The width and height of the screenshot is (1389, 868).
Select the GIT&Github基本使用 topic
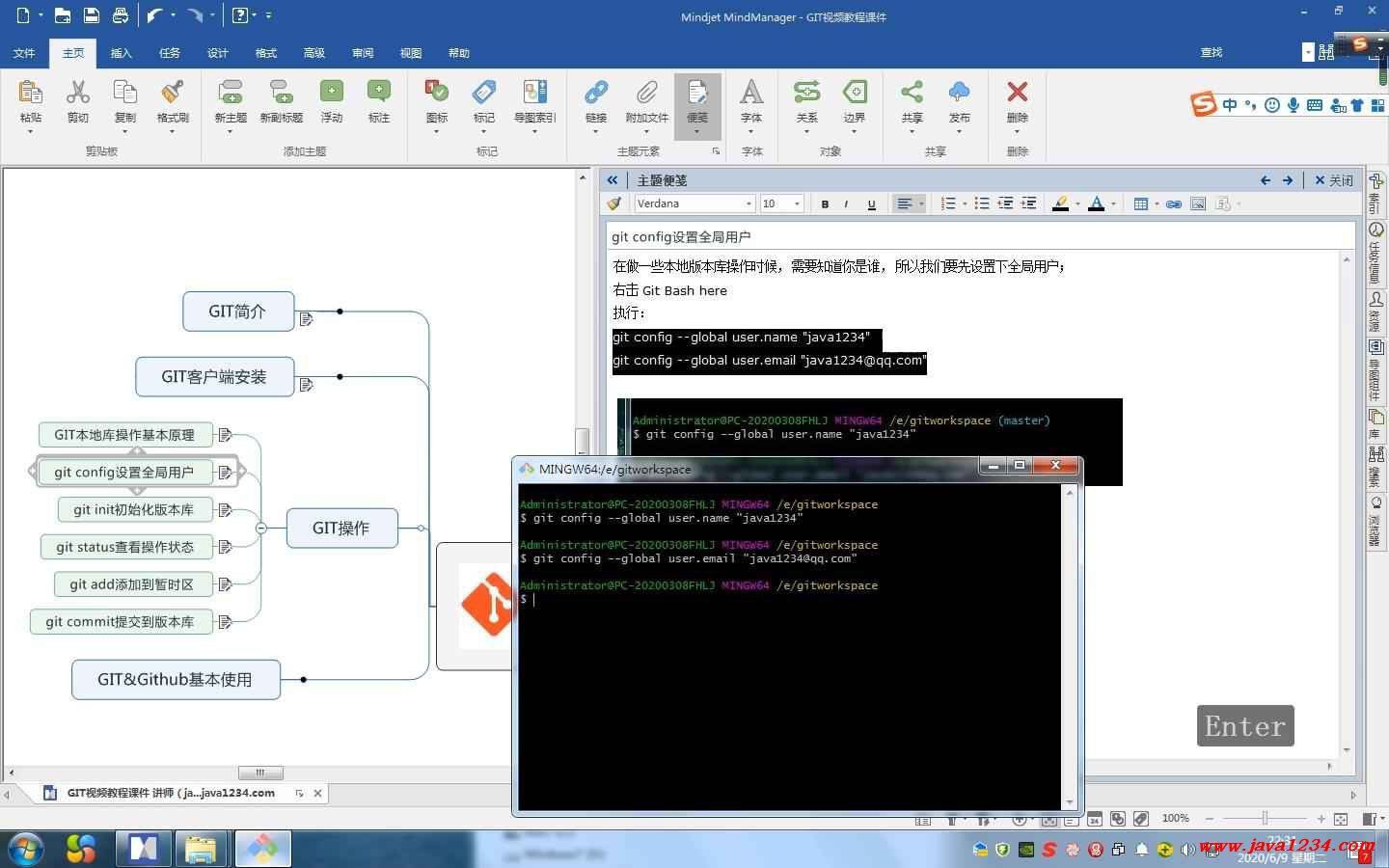[x=176, y=680]
